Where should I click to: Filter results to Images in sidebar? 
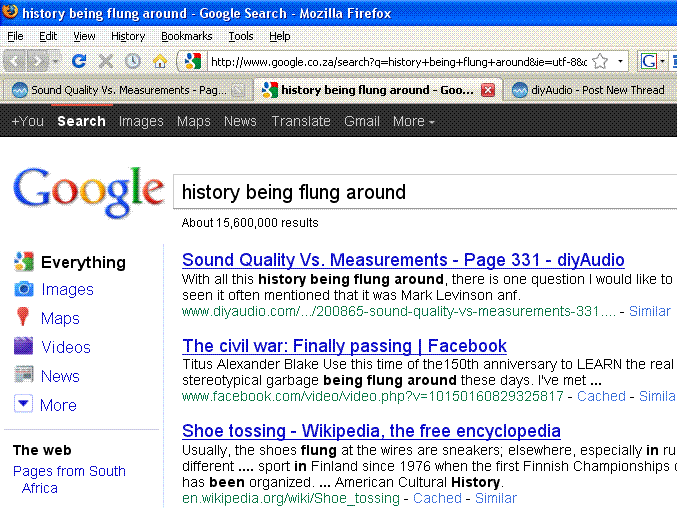point(67,290)
